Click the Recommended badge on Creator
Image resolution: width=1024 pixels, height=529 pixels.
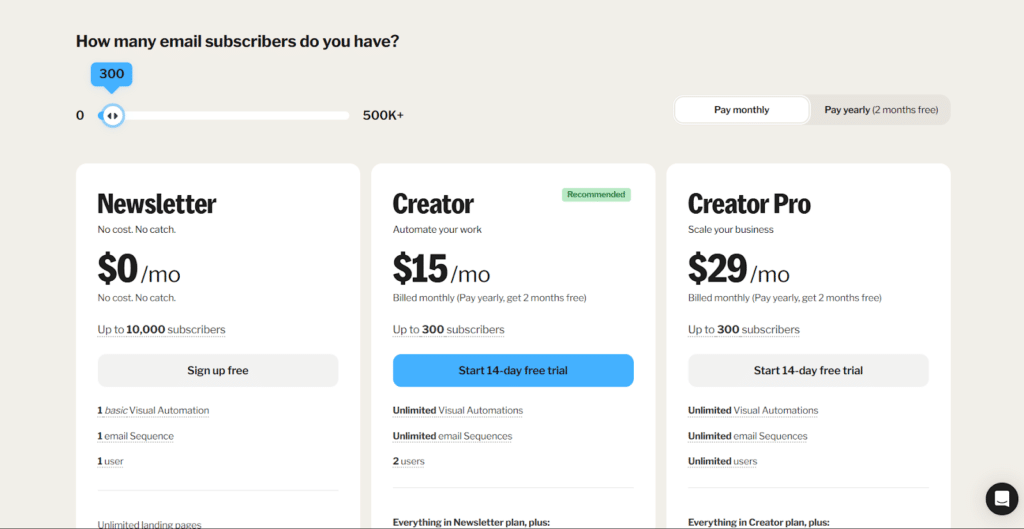point(596,195)
